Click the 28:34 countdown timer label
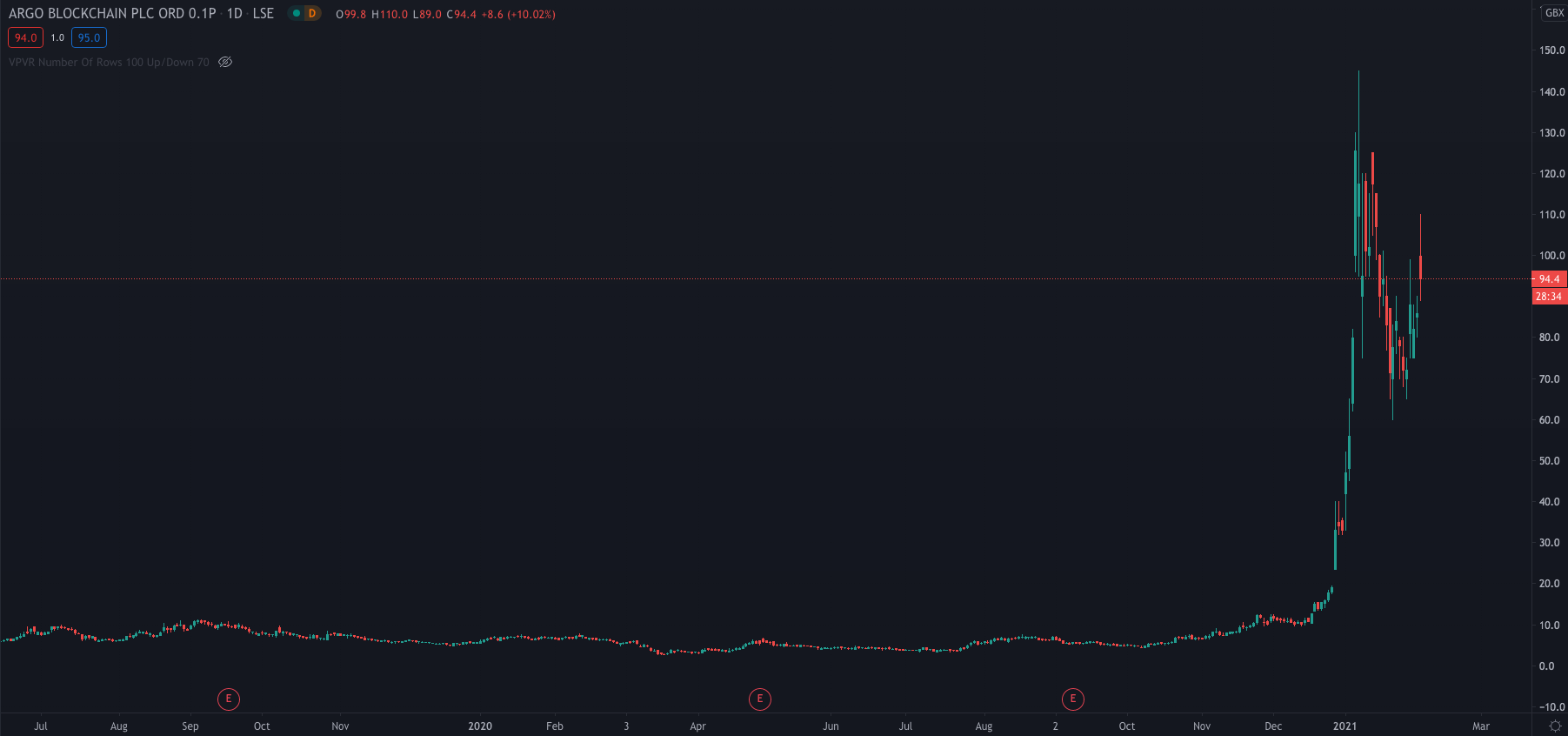 point(1549,297)
